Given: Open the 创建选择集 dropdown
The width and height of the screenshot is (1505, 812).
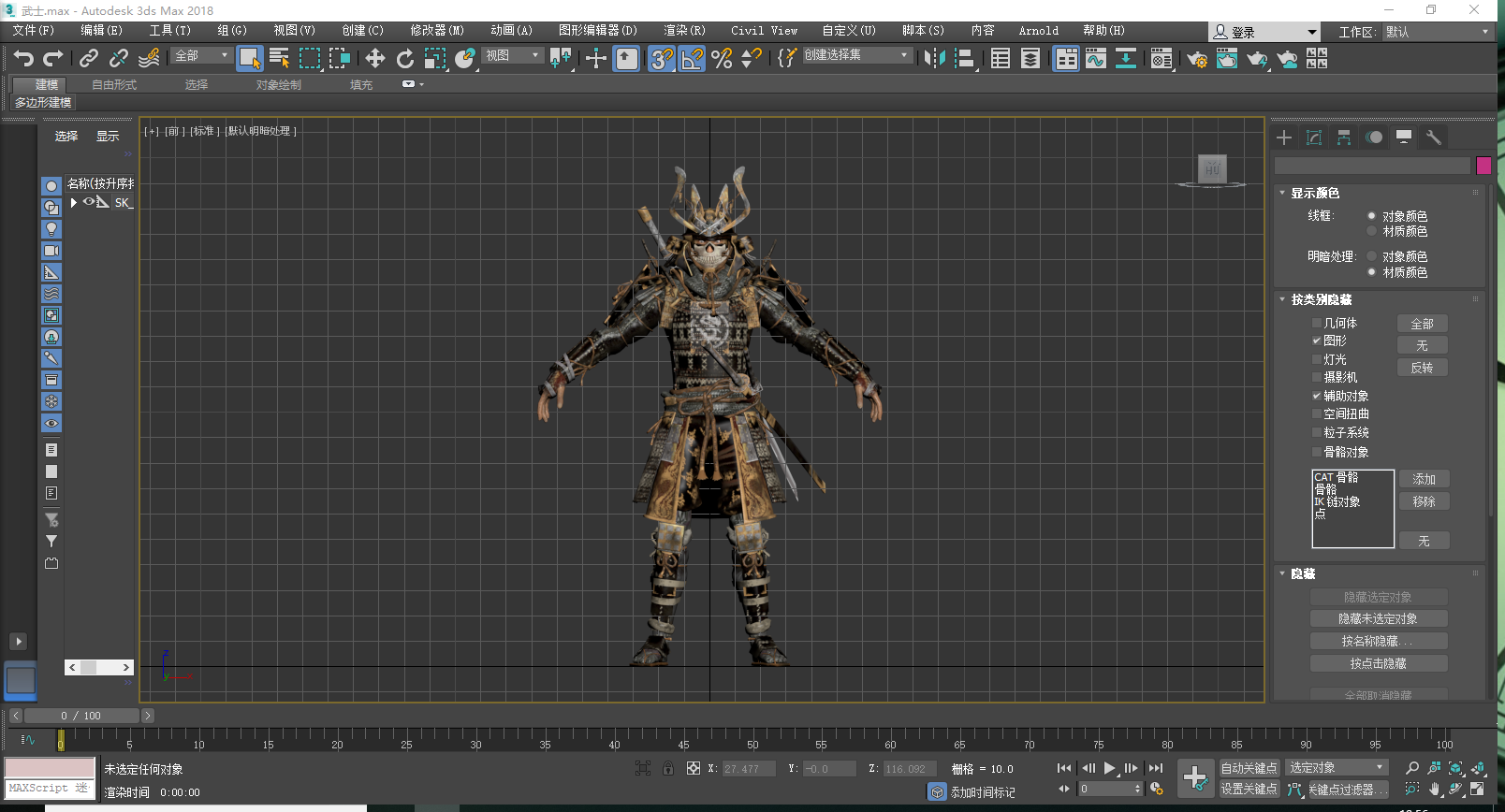Looking at the screenshot, I should (904, 55).
